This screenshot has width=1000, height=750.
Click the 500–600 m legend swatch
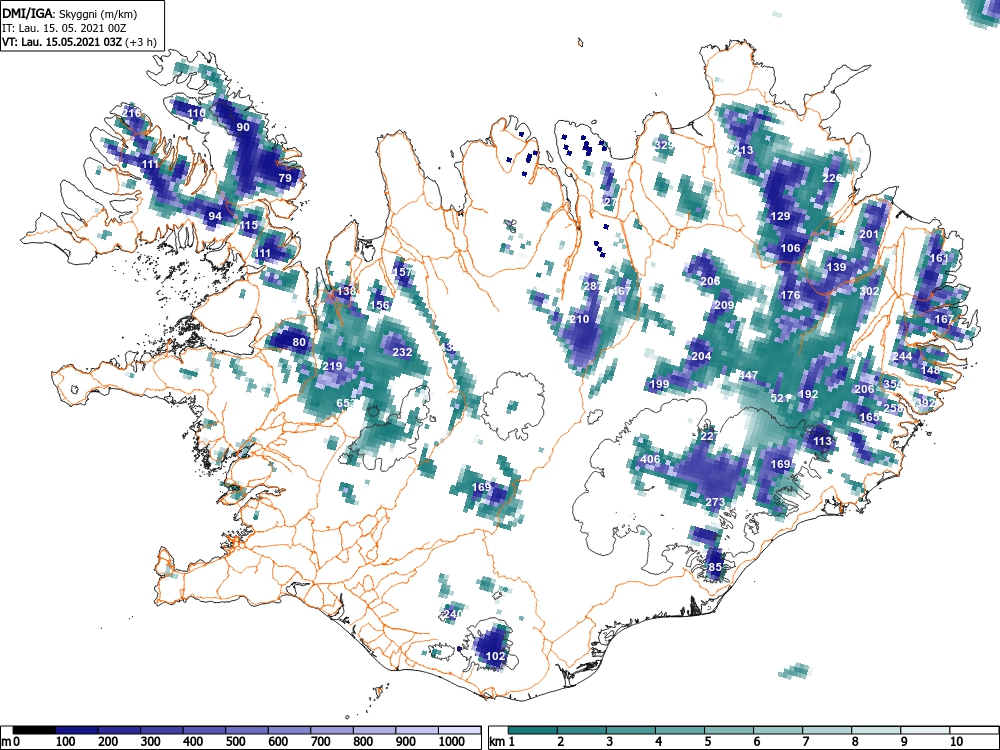(x=247, y=730)
